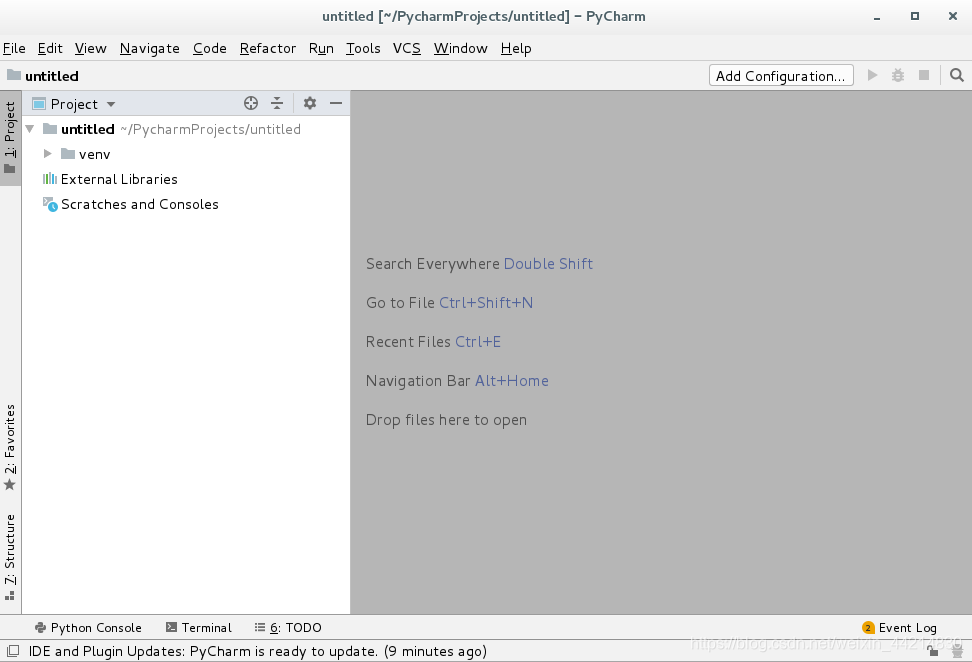The image size is (972, 662).
Task: Open the Code menu
Action: click(210, 48)
